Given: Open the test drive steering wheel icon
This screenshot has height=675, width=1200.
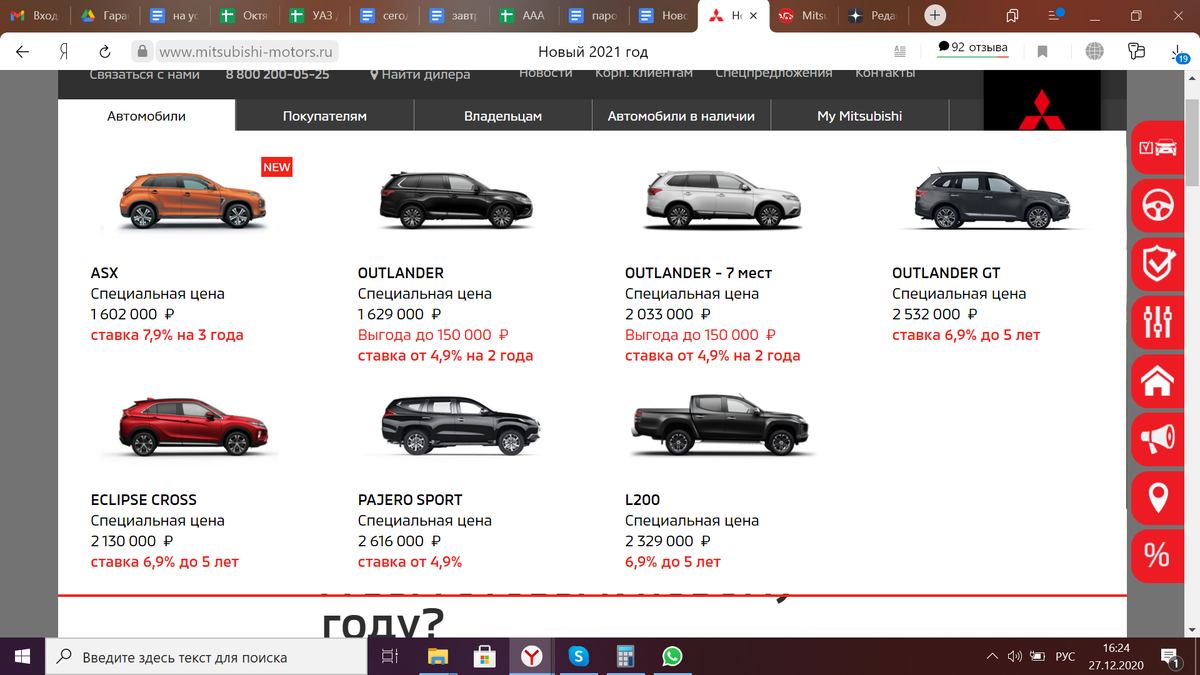Looking at the screenshot, I should point(1157,207).
